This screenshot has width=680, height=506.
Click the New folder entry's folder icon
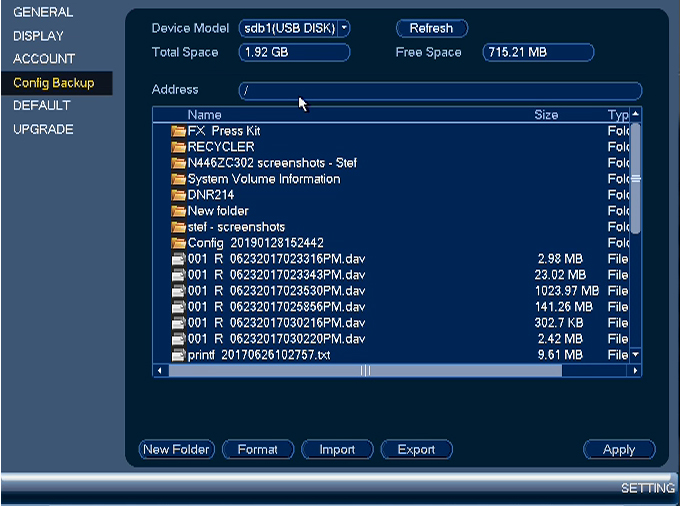tap(178, 211)
